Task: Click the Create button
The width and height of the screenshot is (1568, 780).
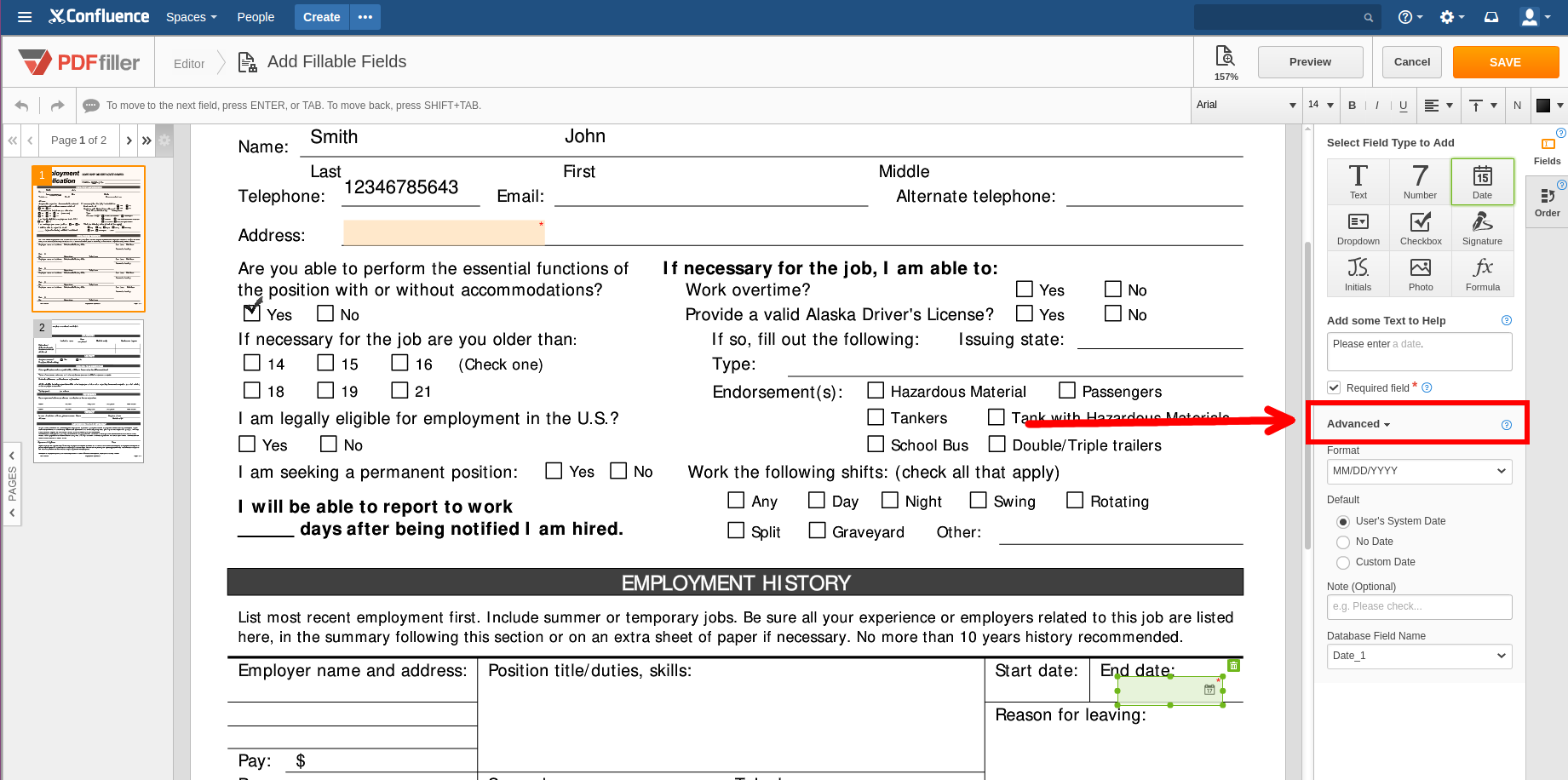Action: pyautogui.click(x=321, y=17)
